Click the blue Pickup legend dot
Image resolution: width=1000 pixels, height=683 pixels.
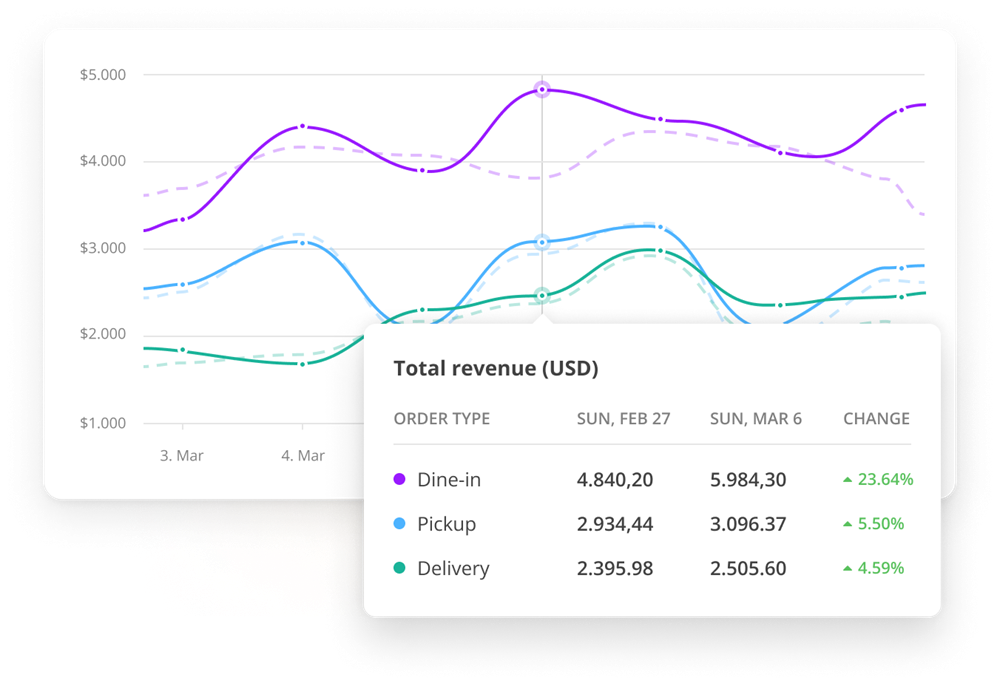point(399,524)
